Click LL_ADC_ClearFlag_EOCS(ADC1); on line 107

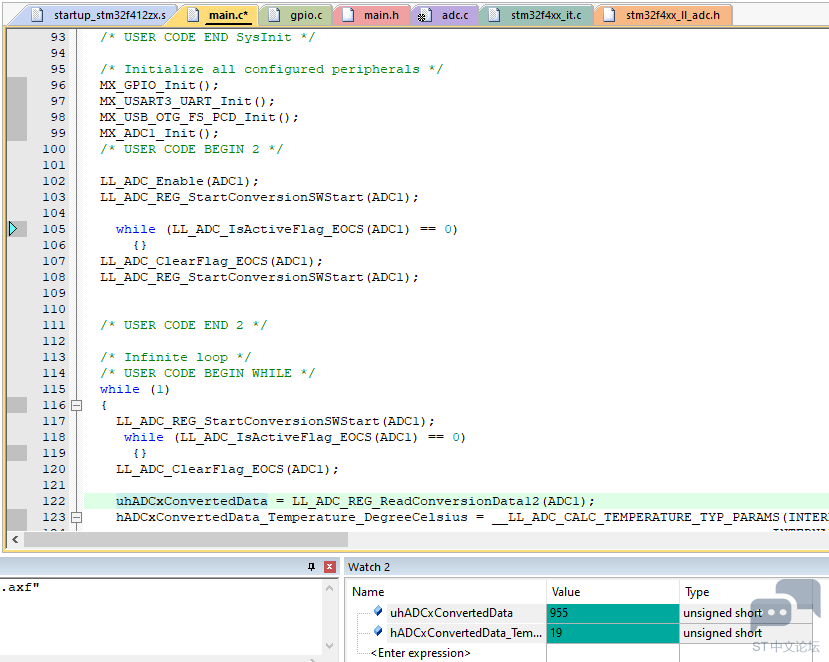click(x=211, y=261)
